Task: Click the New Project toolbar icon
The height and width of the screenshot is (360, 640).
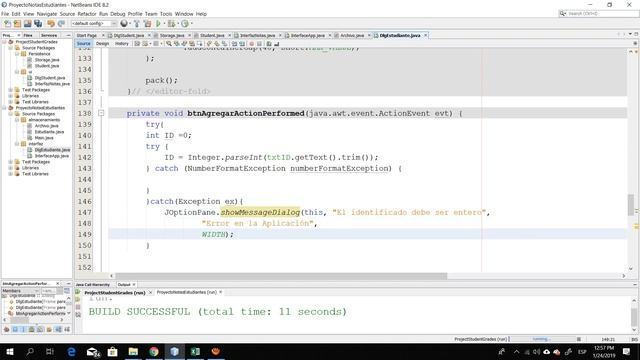Action: point(17,24)
